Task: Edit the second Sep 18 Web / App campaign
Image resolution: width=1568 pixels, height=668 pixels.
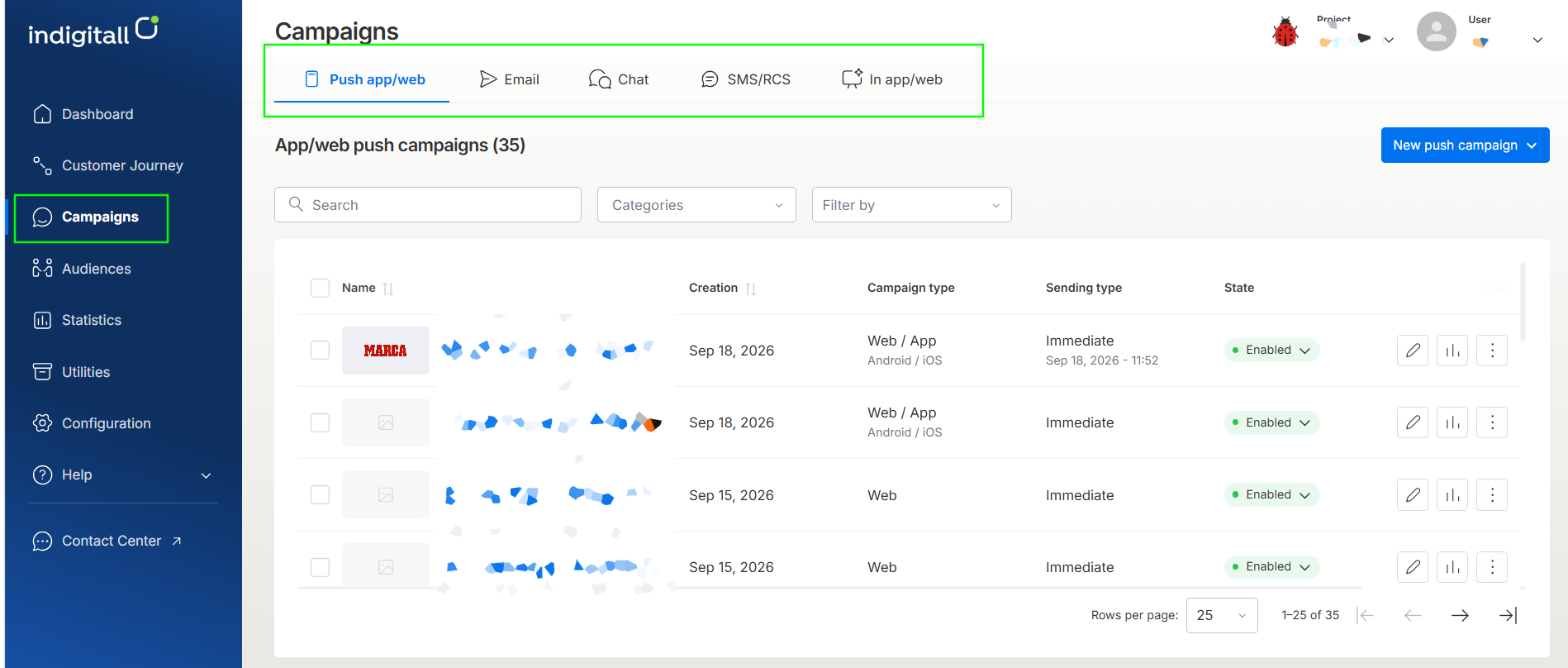Action: point(1413,422)
